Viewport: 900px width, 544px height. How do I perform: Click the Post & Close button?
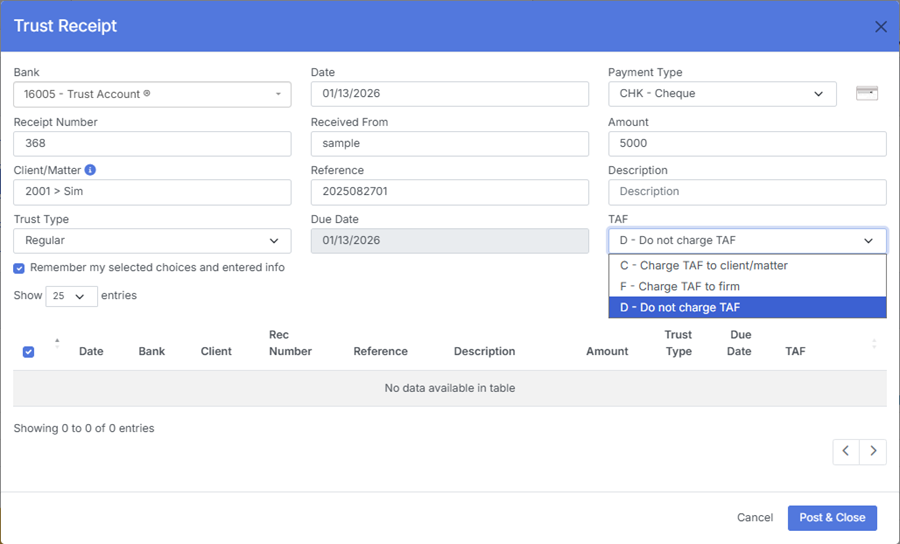tap(831, 518)
